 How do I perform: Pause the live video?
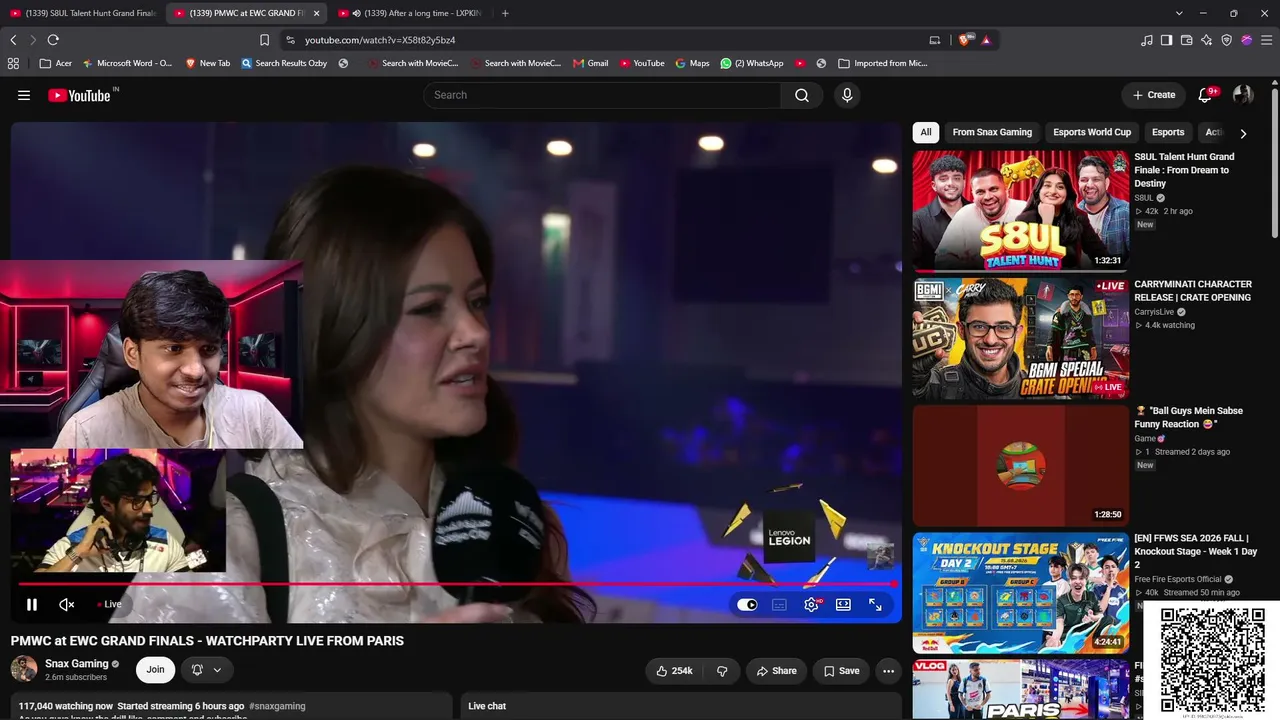tap(32, 604)
